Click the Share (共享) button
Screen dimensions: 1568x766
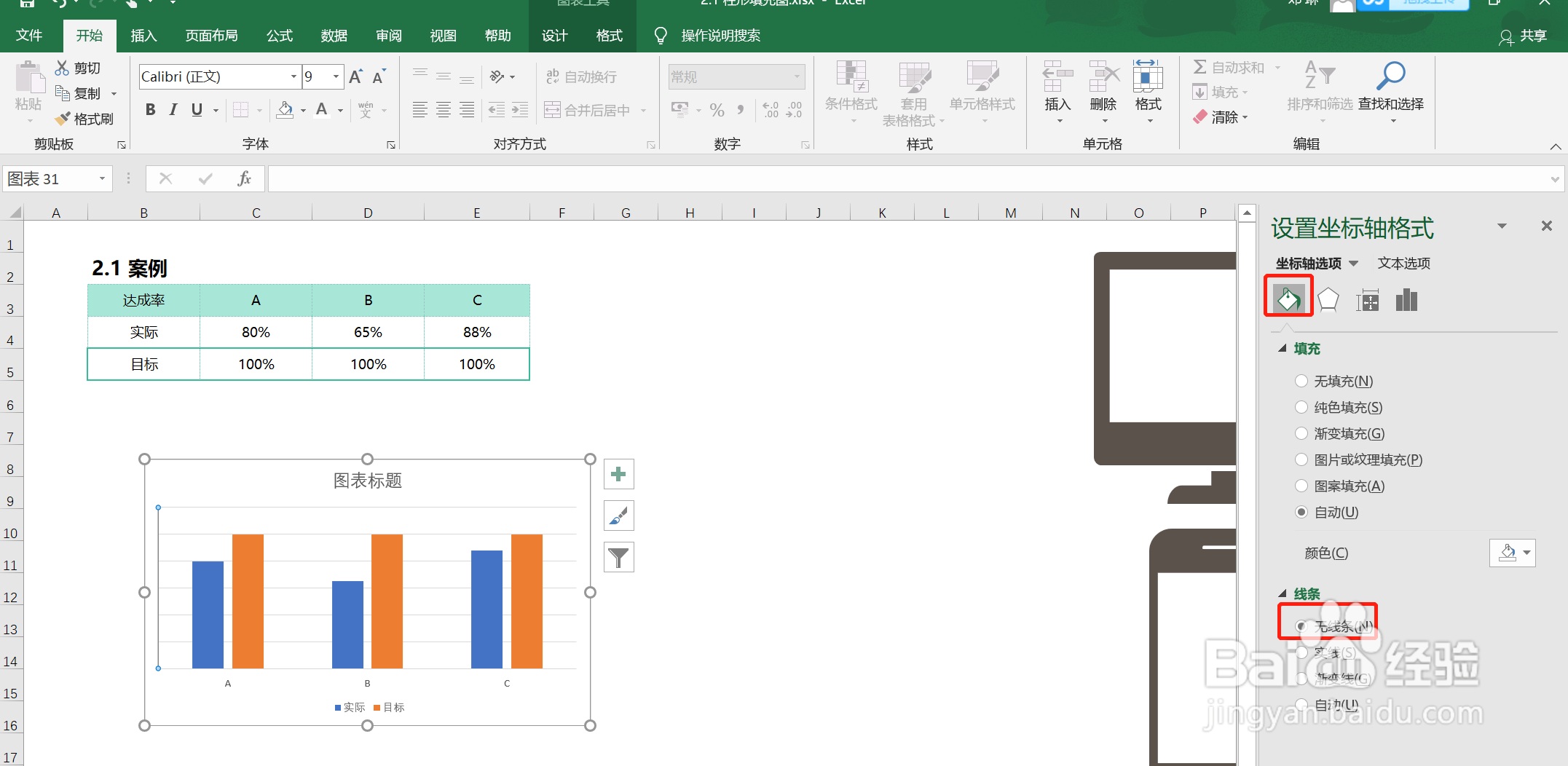click(1524, 36)
